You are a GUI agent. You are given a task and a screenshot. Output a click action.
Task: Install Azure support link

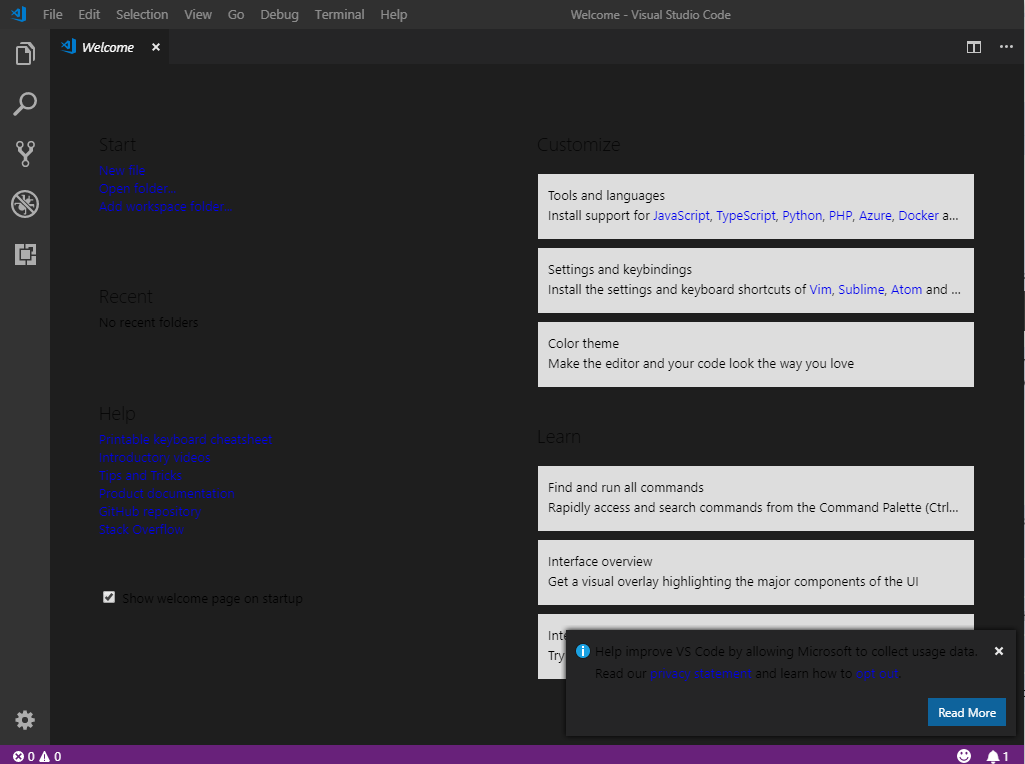pos(875,216)
